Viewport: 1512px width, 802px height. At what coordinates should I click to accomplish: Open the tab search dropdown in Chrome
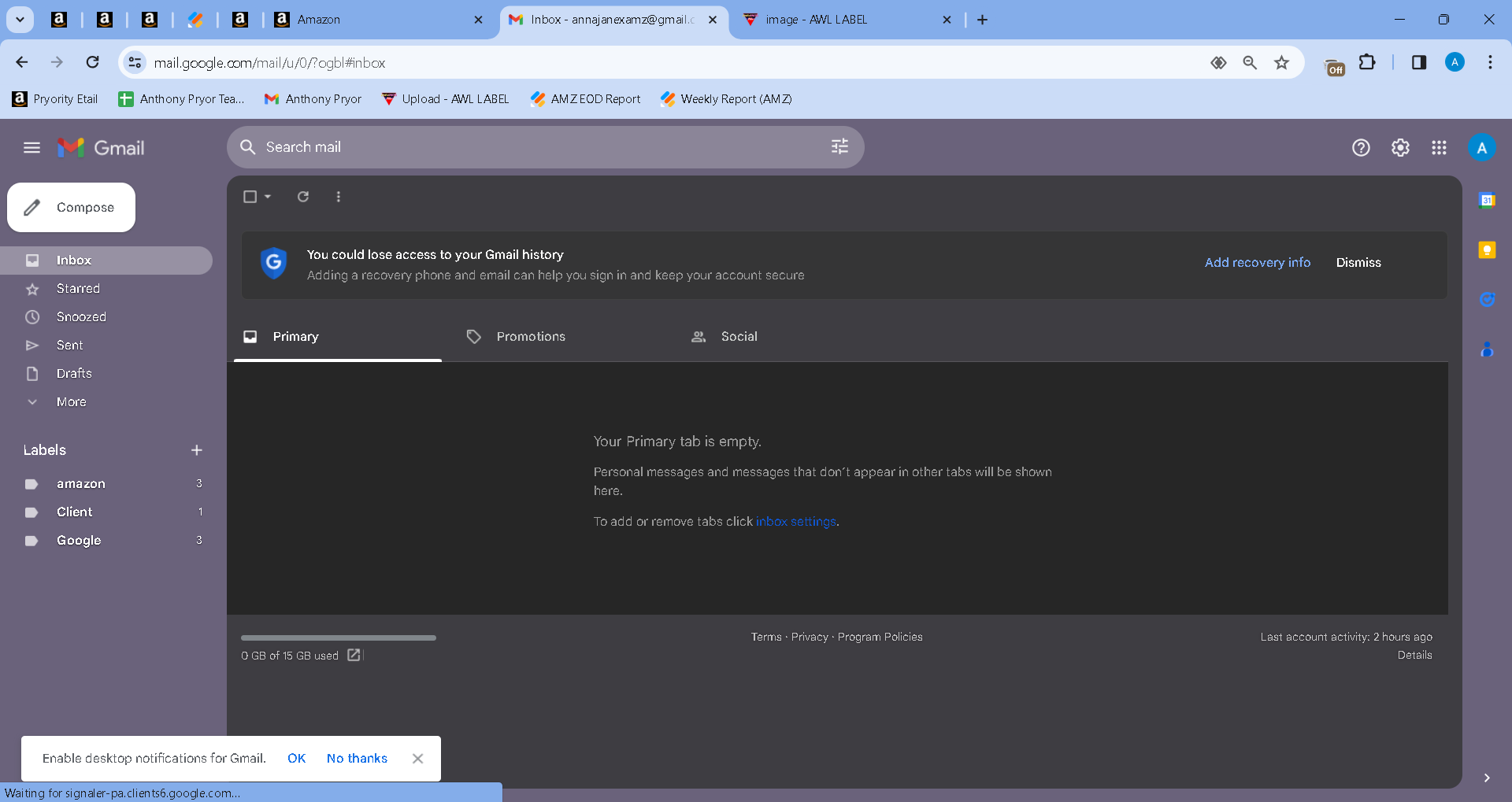click(20, 20)
